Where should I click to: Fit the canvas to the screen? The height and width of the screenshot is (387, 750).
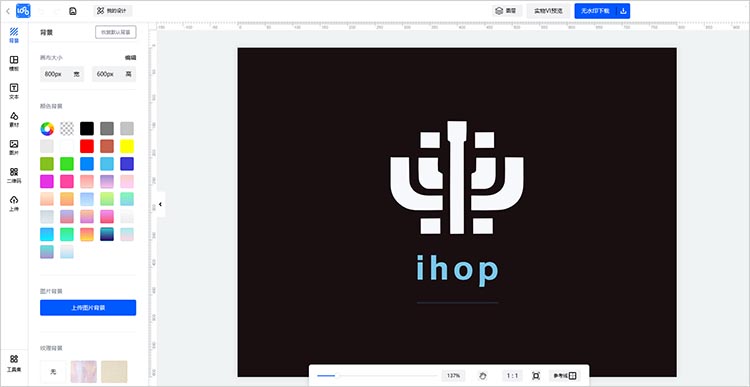click(x=536, y=376)
